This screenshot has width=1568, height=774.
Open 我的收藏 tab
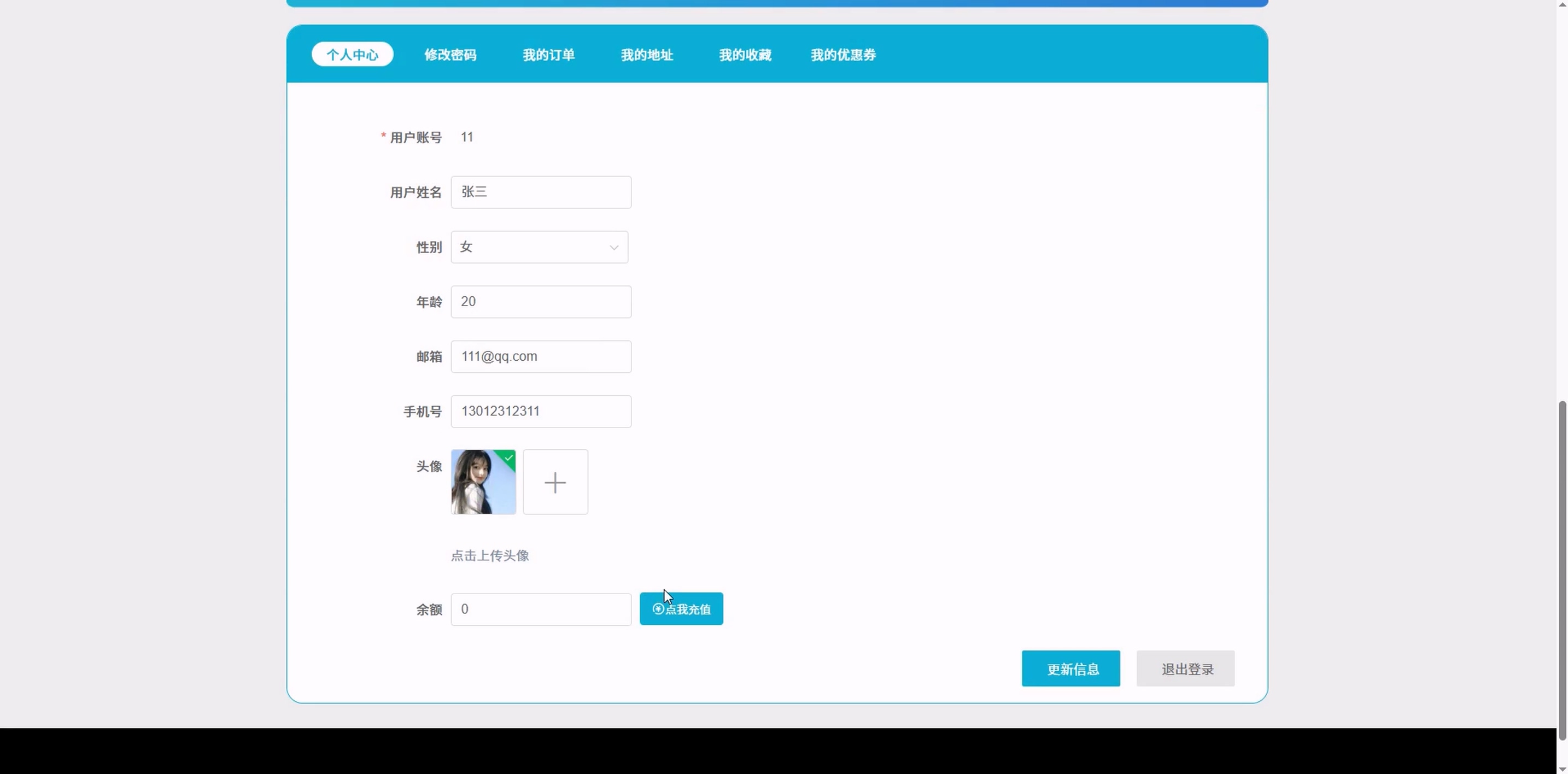tap(745, 55)
